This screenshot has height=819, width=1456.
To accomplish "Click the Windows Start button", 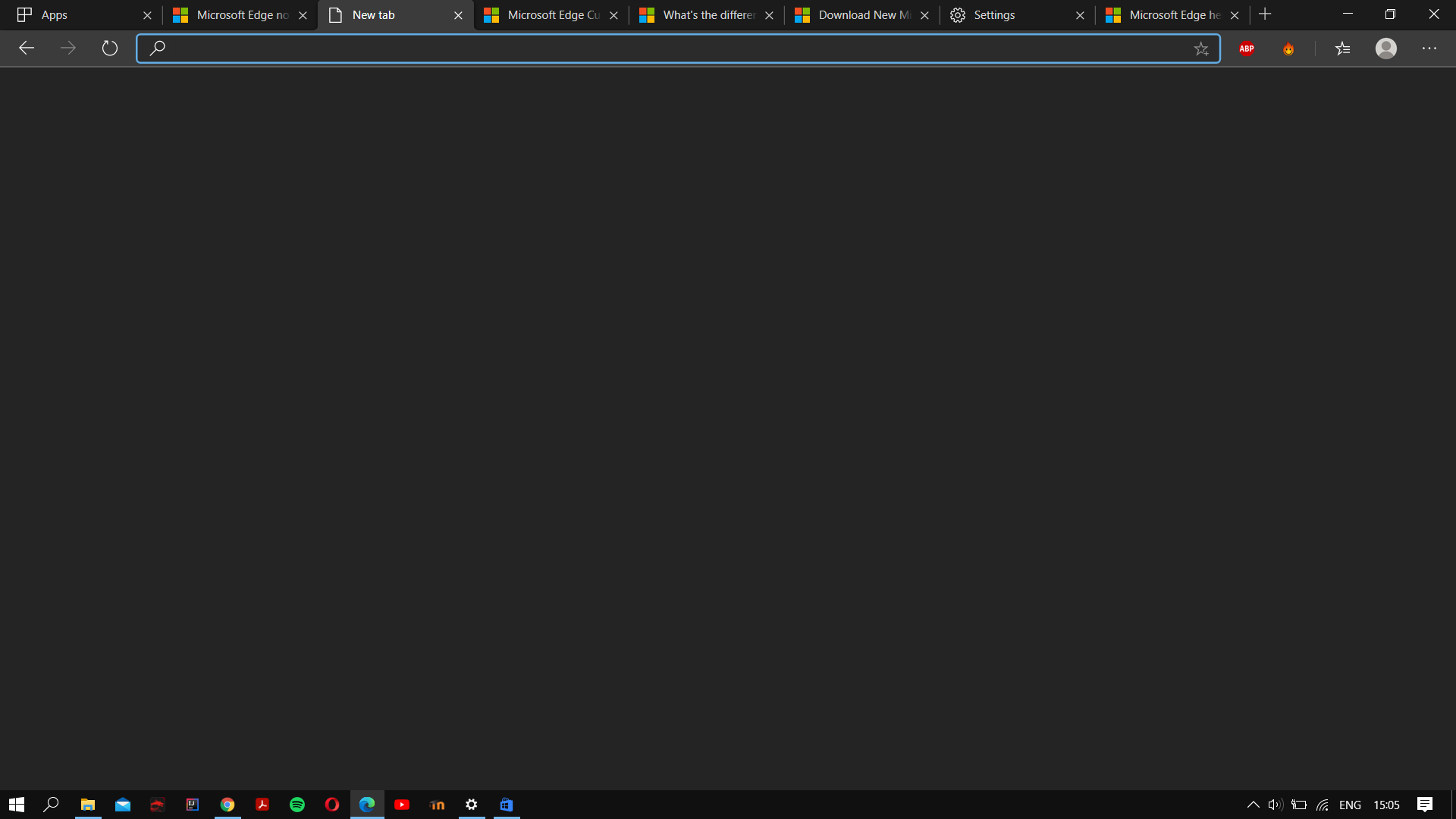I will (17, 804).
